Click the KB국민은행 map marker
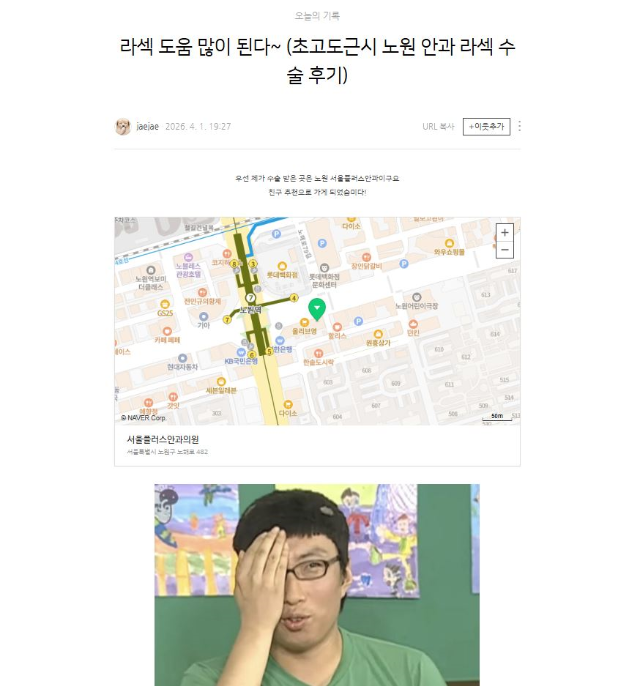This screenshot has height=686, width=640. [241, 352]
